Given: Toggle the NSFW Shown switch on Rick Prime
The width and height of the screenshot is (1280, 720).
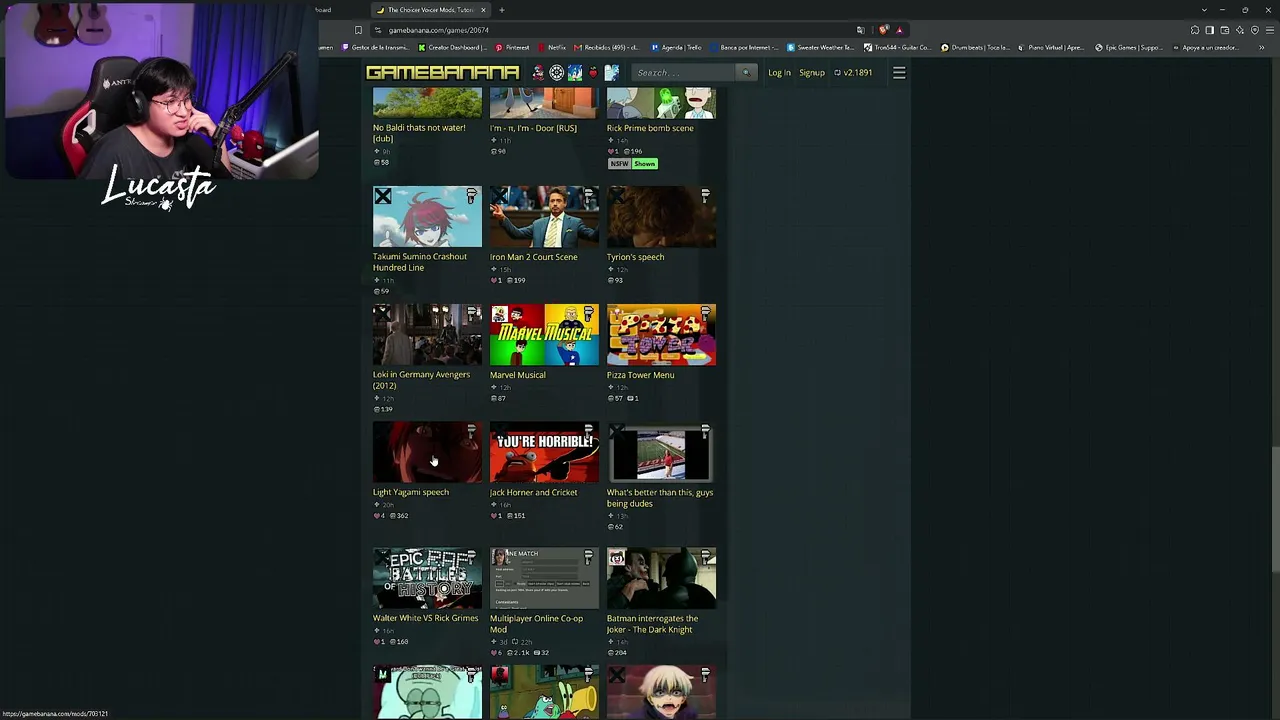Looking at the screenshot, I should click(x=632, y=164).
